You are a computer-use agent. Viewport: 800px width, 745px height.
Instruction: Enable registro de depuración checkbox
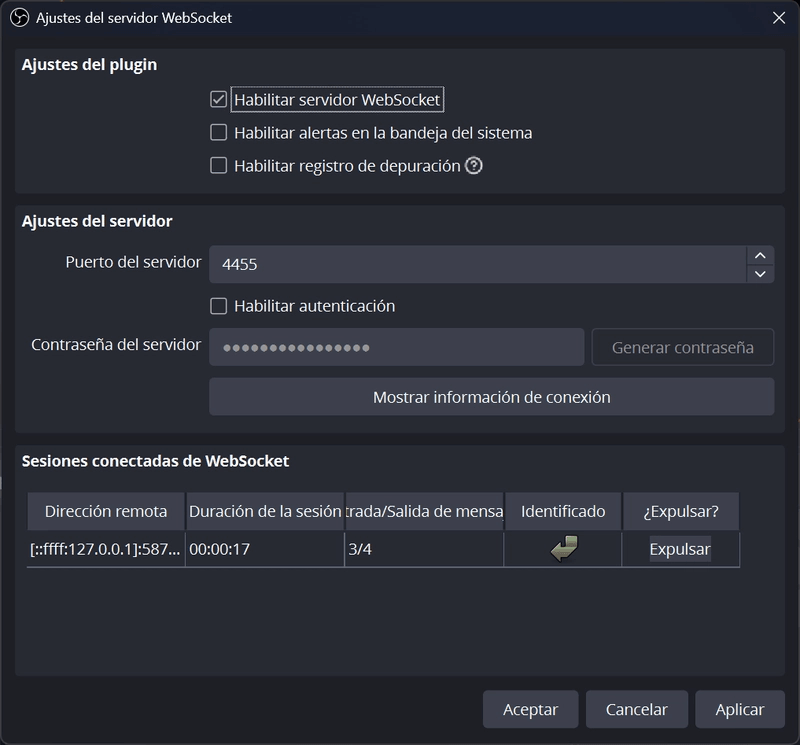[218, 166]
